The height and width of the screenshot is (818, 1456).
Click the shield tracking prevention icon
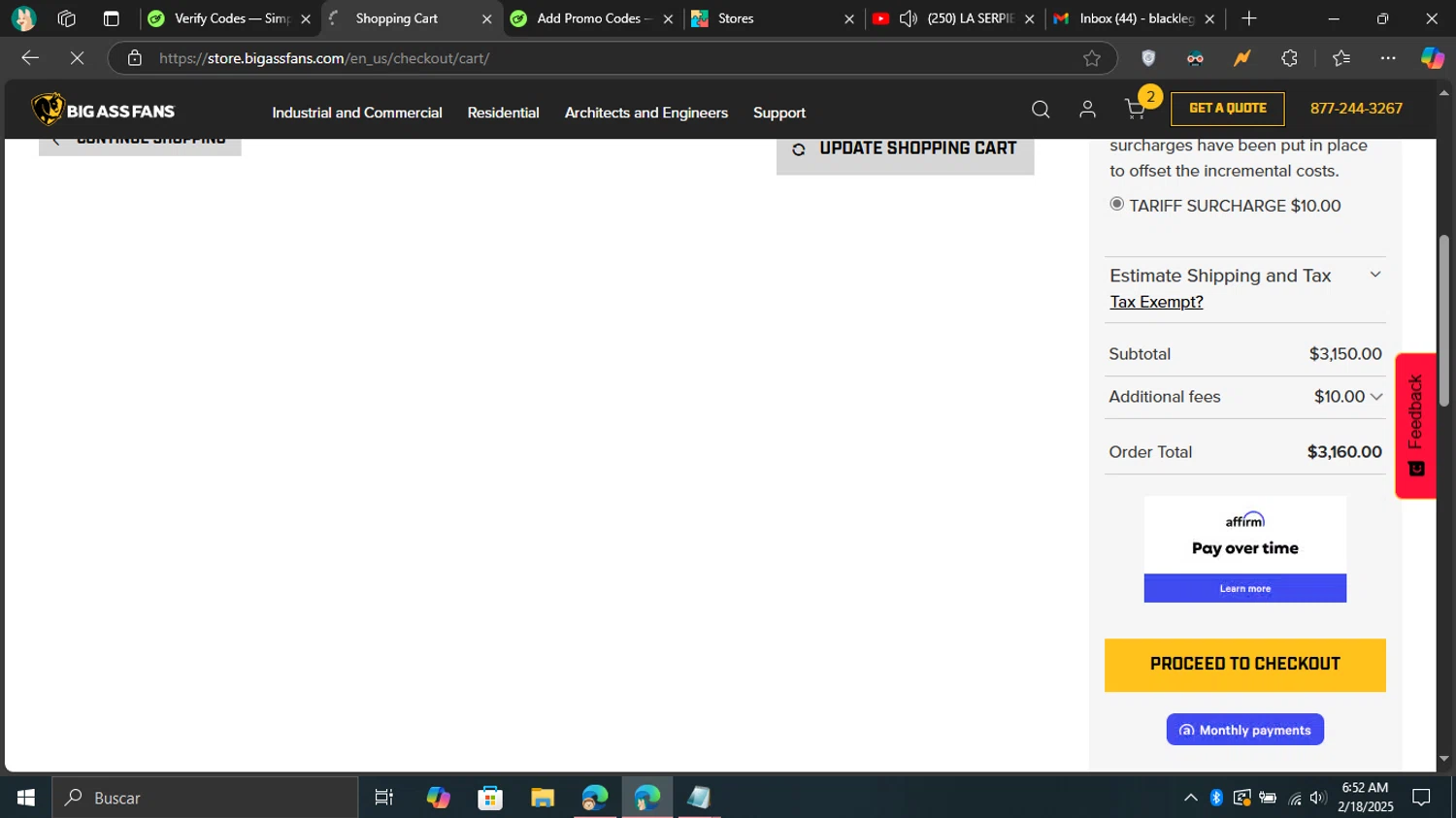(1148, 58)
